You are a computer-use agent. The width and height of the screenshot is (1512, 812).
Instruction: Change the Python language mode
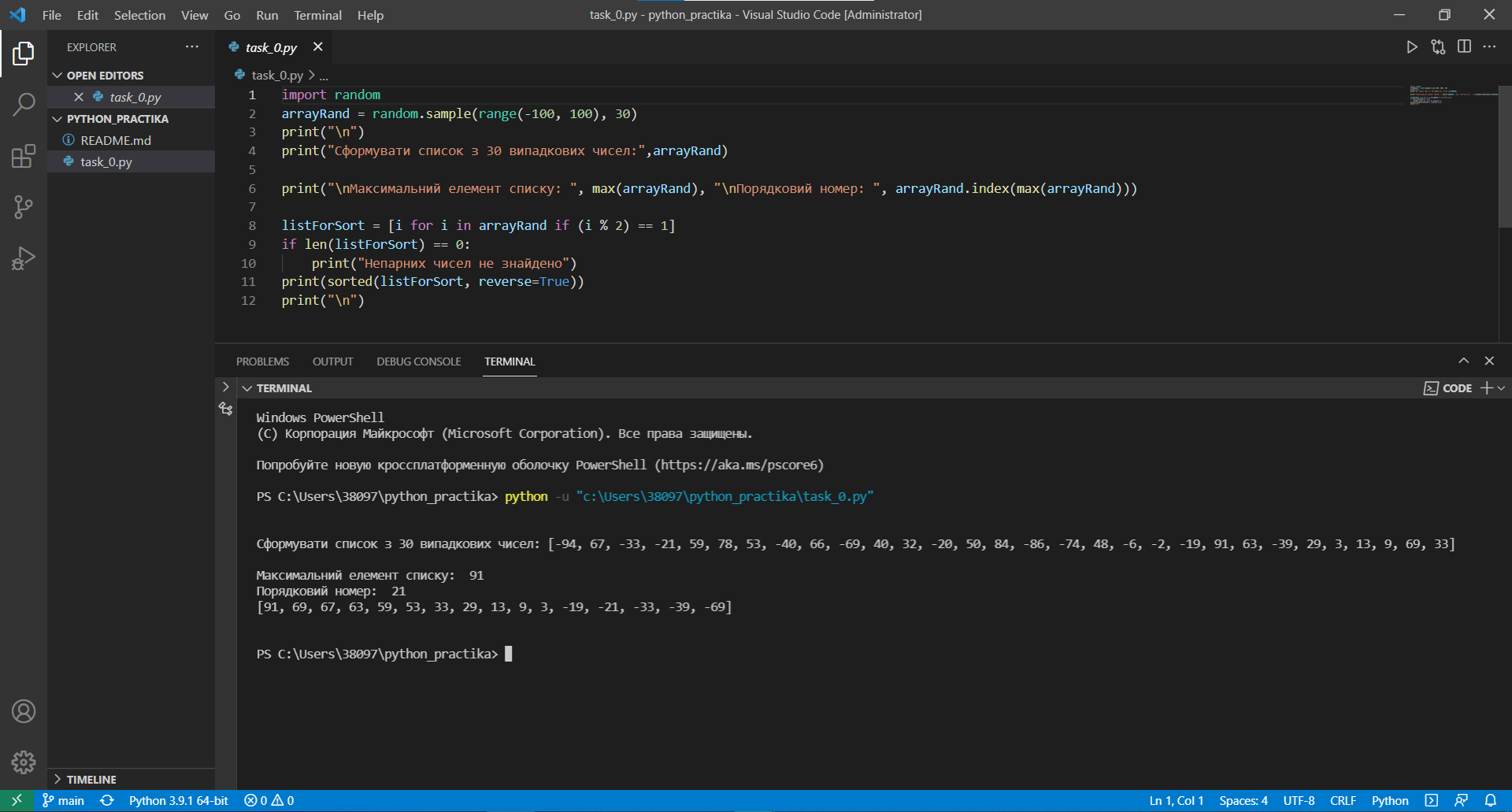[1390, 800]
